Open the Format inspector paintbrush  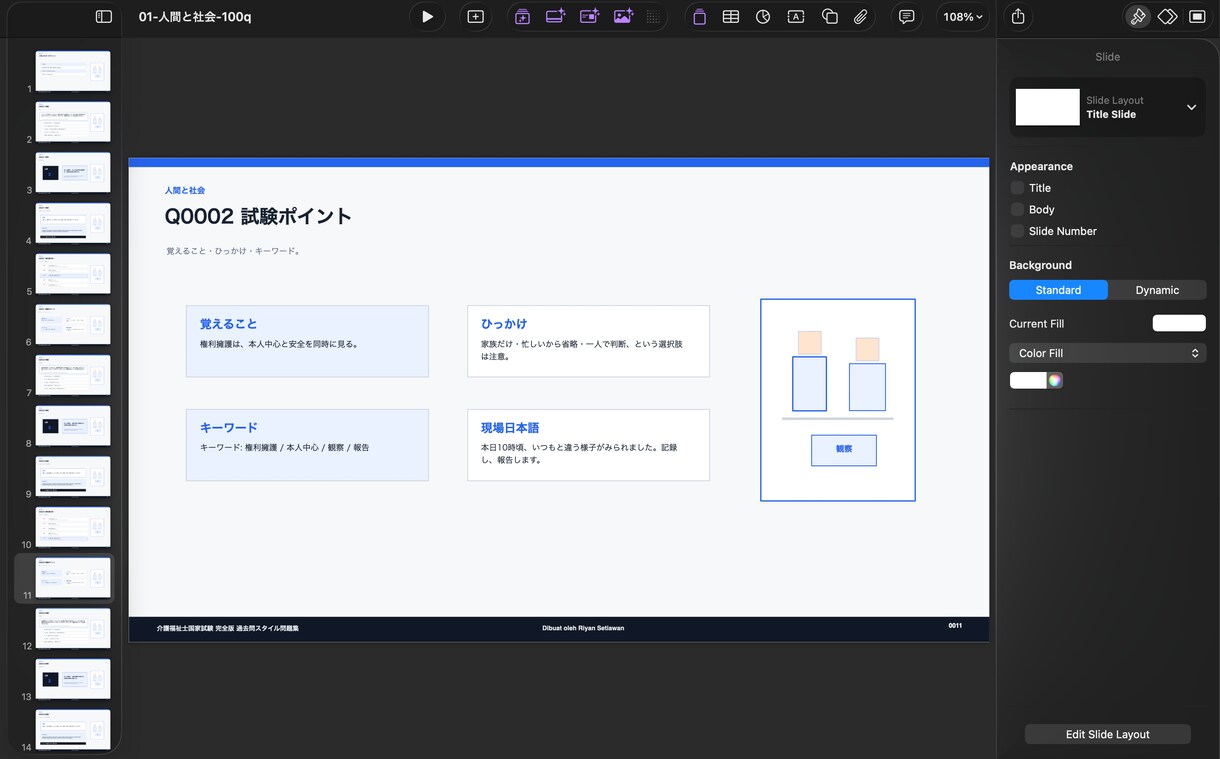pos(1137,17)
